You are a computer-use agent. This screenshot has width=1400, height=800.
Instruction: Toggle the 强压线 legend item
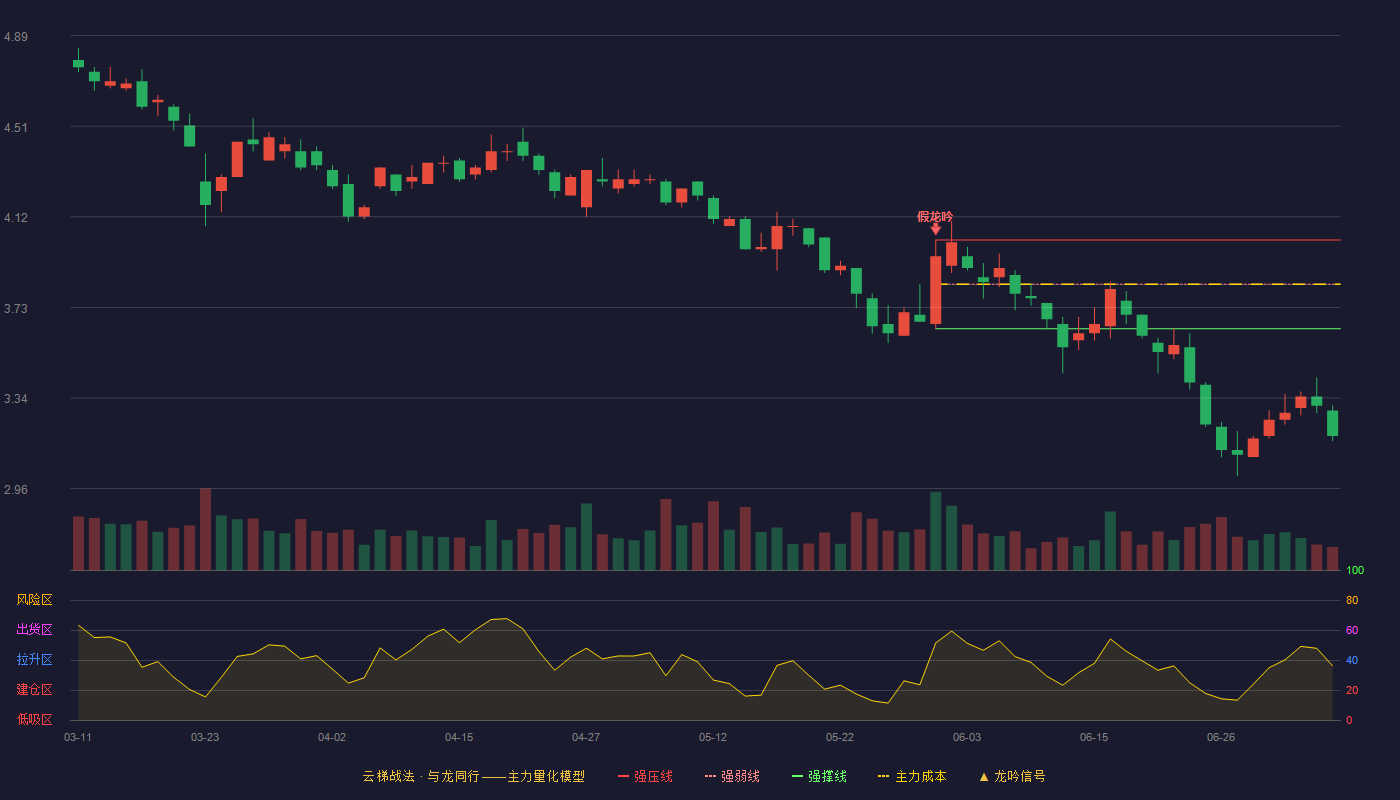tap(645, 776)
